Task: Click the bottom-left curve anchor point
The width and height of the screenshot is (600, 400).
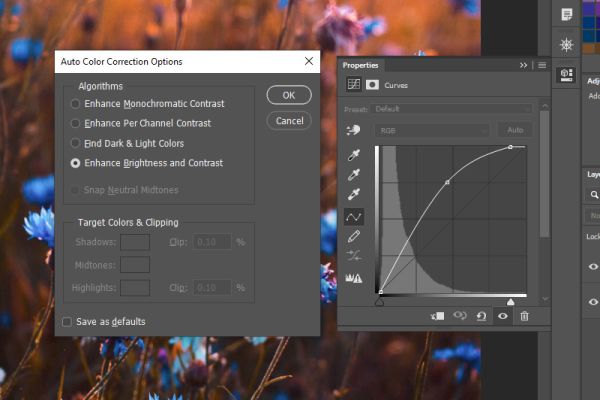Action: (x=381, y=292)
